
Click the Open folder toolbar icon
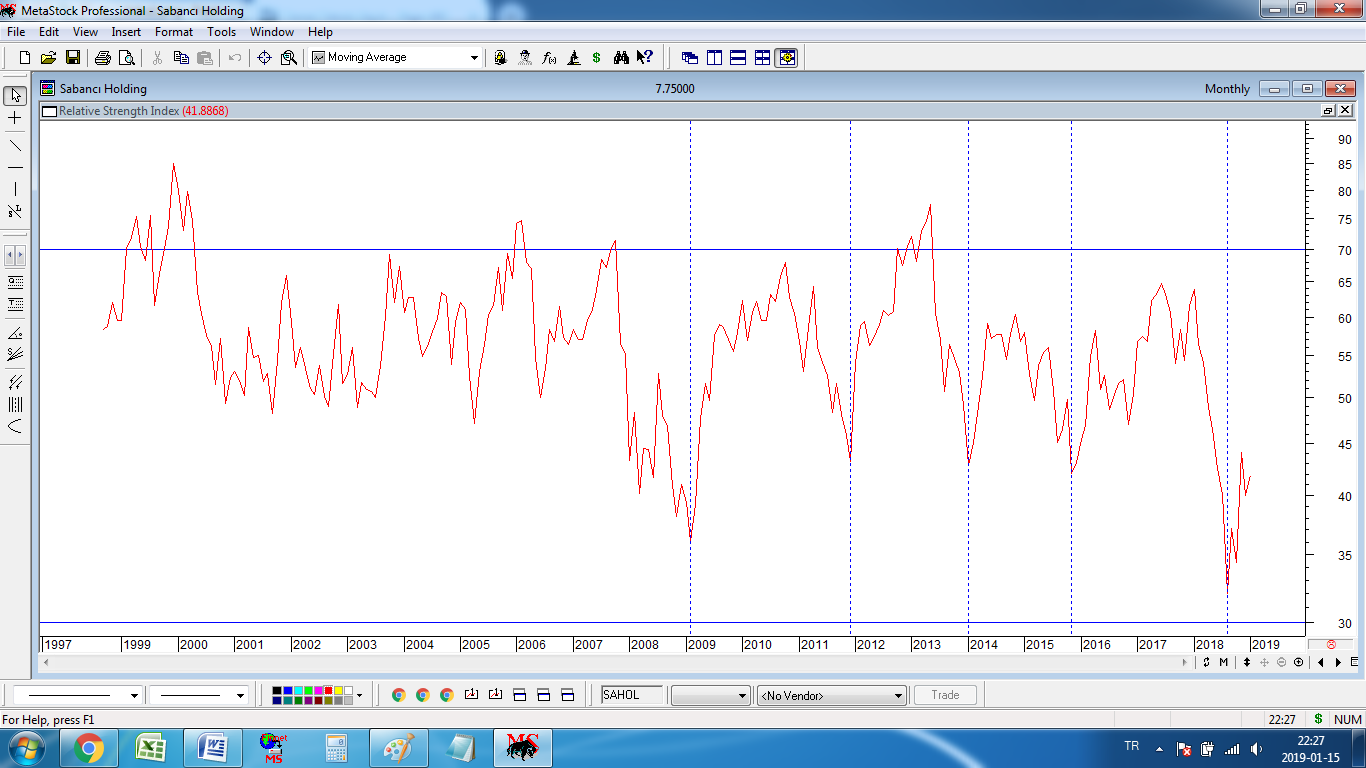49,58
